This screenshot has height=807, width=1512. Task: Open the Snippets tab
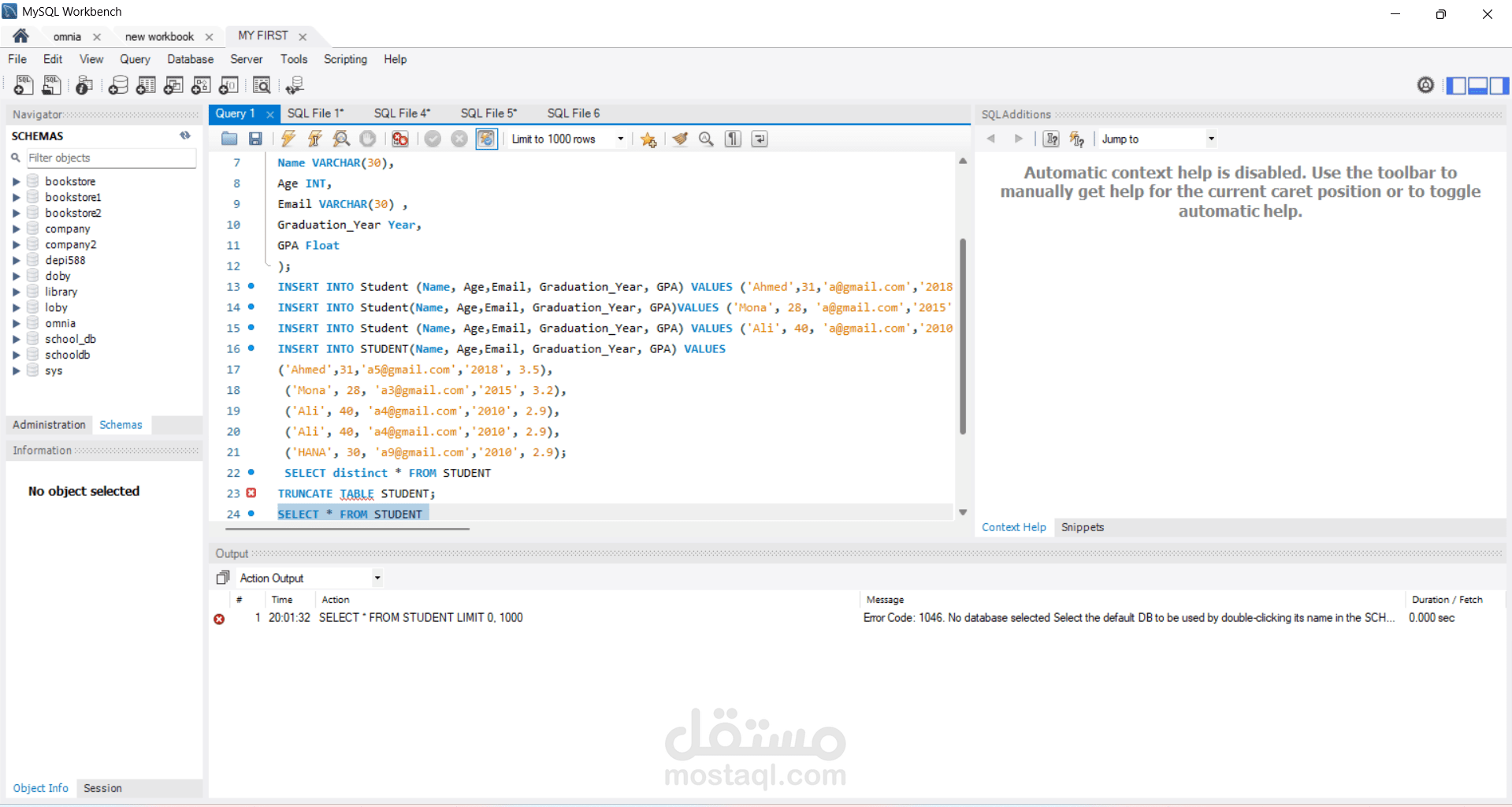pyautogui.click(x=1083, y=527)
